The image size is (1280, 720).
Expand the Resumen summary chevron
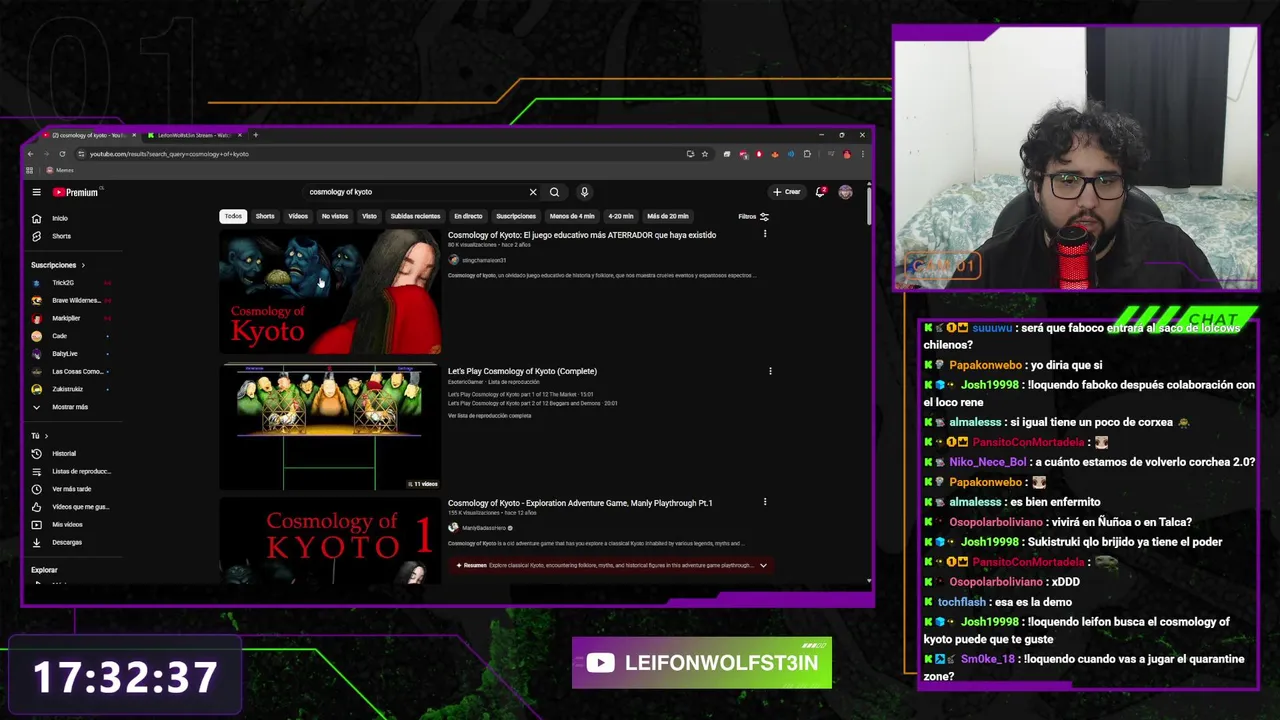763,565
